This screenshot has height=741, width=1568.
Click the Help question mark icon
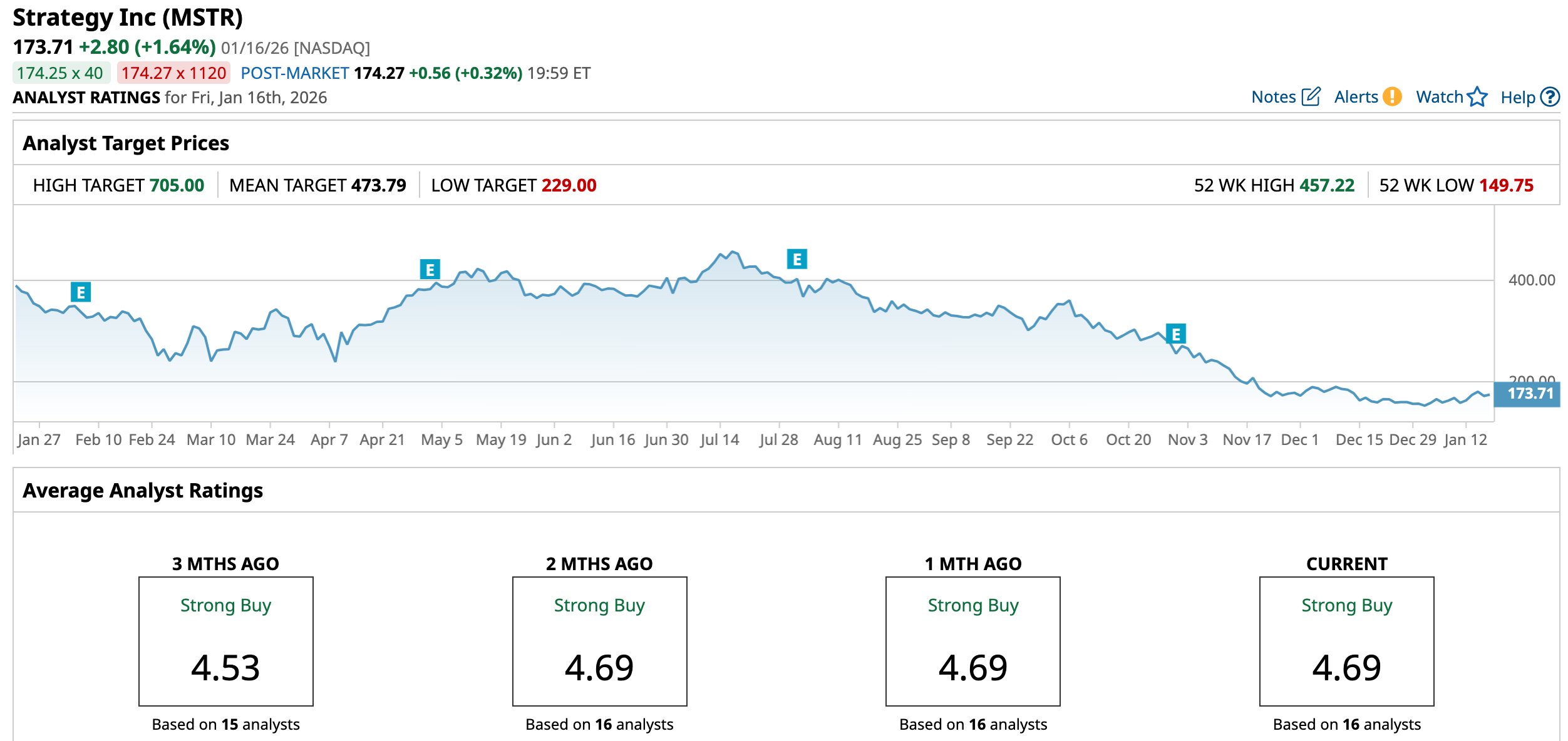[1550, 97]
